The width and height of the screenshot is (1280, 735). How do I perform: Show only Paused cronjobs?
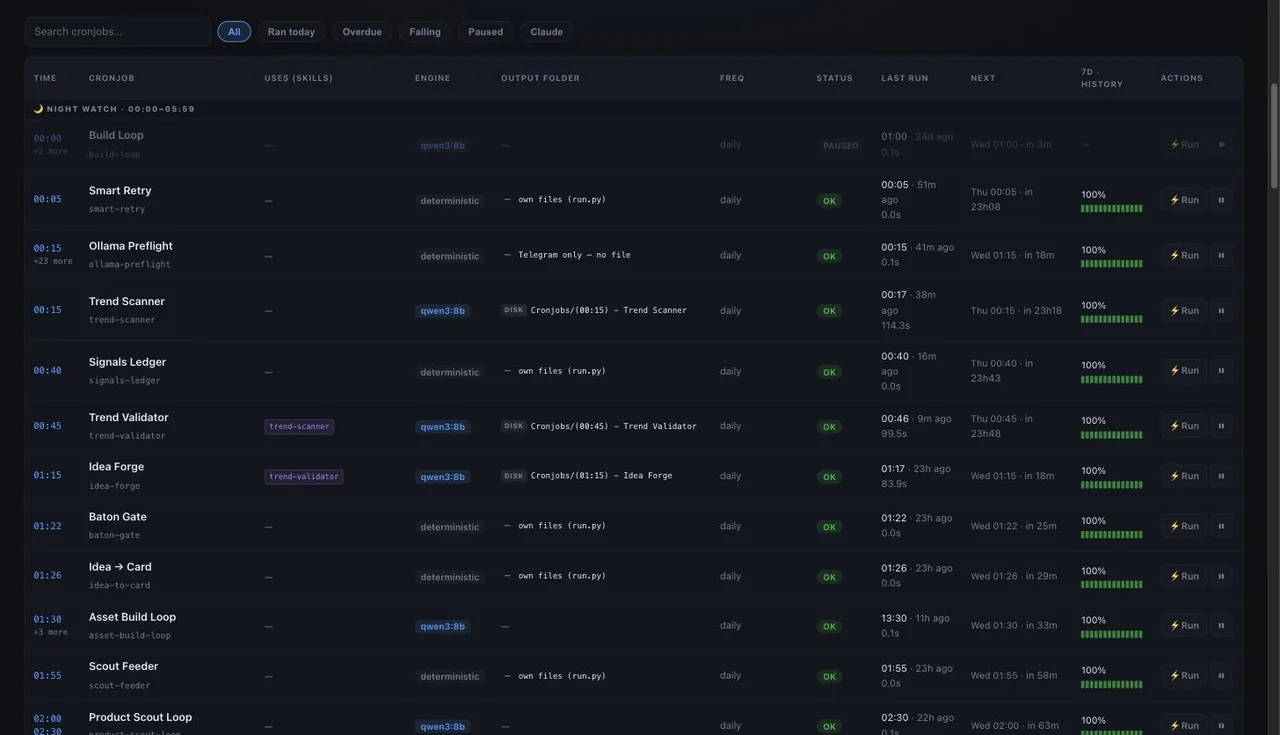486,32
